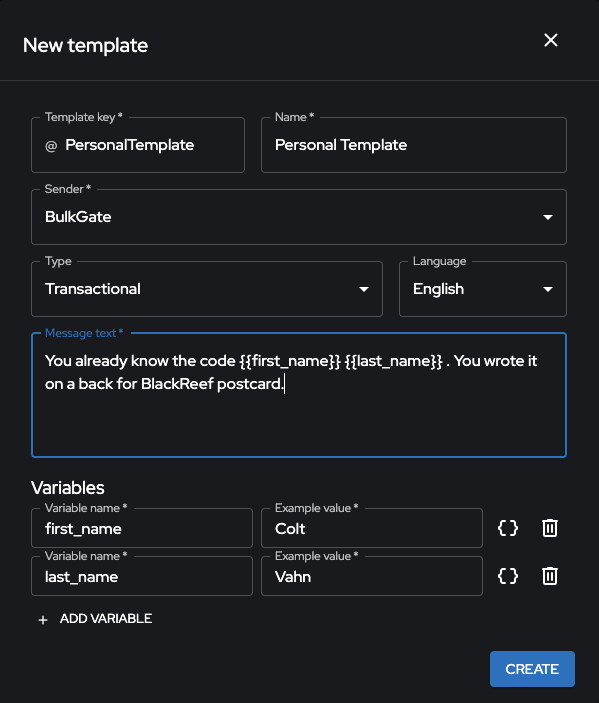Viewport: 599px width, 703px height.
Task: Click the {{first_name}} placeholder in message
Action: coord(290,361)
